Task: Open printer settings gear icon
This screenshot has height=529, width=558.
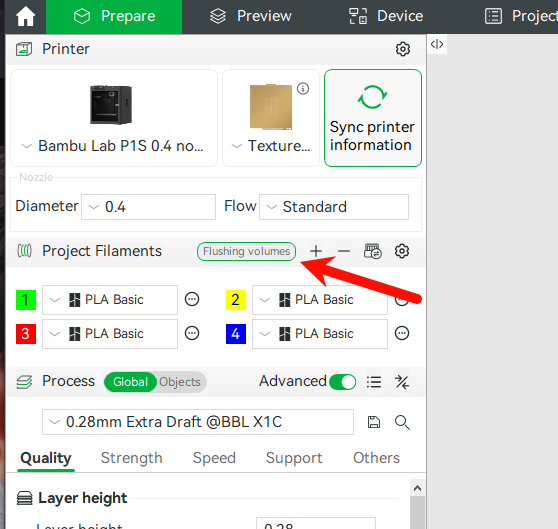Action: point(403,49)
